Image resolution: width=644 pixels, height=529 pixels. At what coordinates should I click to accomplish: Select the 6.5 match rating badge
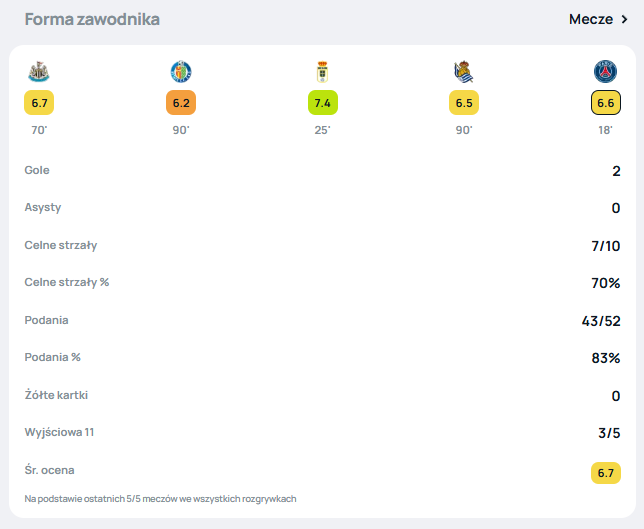click(x=464, y=102)
